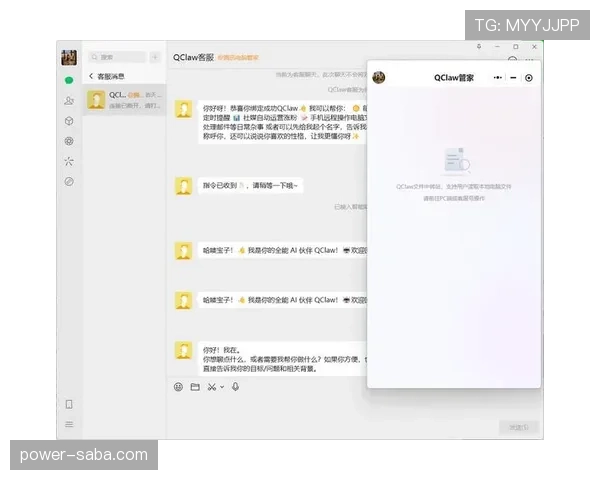Image resolution: width=600 pixels, height=480 pixels.
Task: Click second 哈喽宝子 message bubble
Action: [x=282, y=300]
